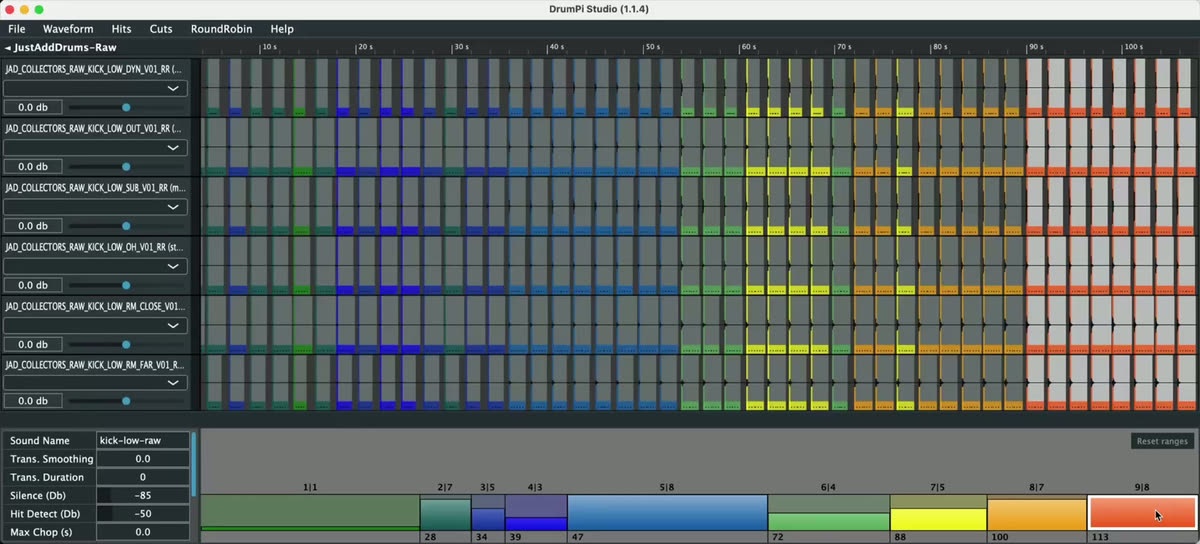Screen dimensions: 1200x544
Task: Click the Reset ranges button
Action: point(1162,441)
